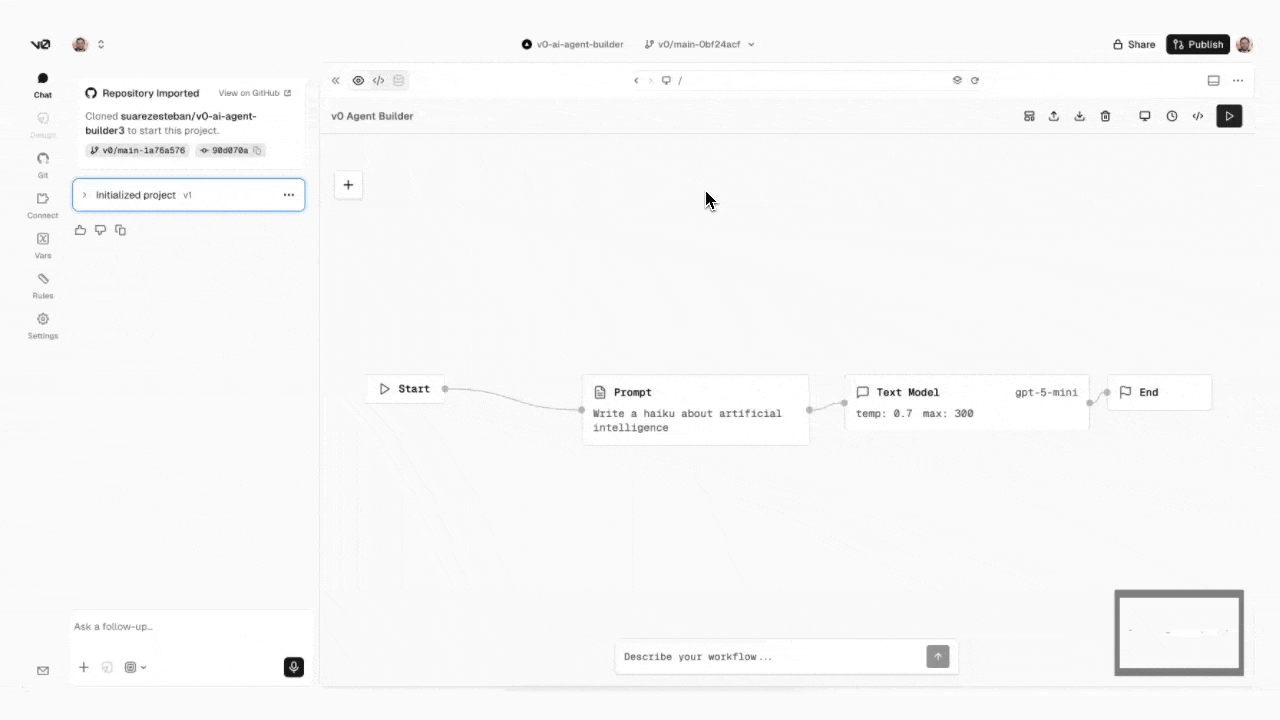This screenshot has width=1280, height=720.
Task: Delete the workflow using the trash icon
Action: [1105, 116]
